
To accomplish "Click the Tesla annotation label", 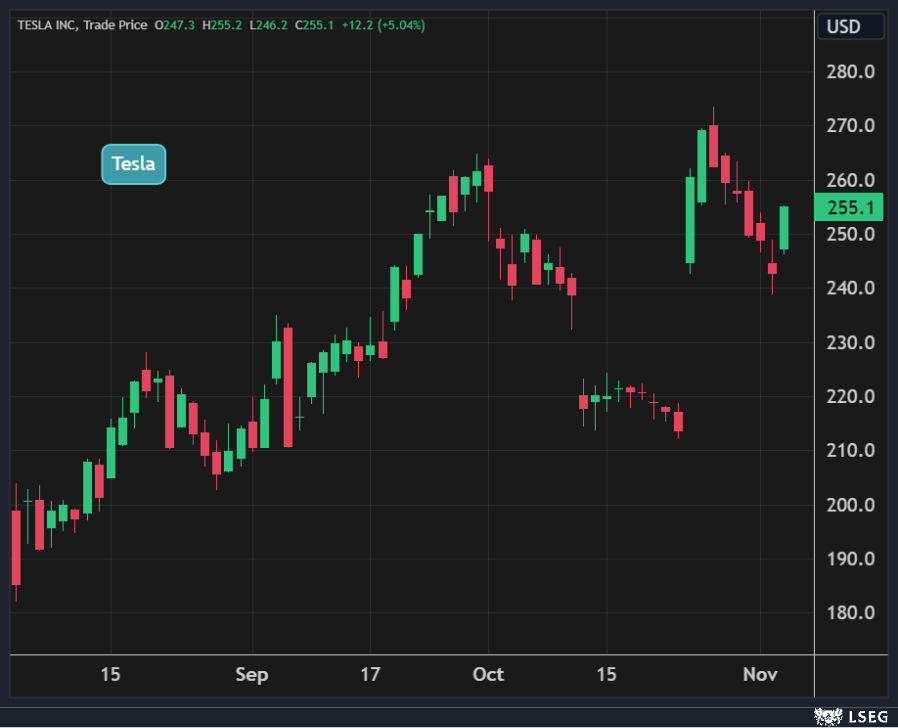I will (x=133, y=164).
